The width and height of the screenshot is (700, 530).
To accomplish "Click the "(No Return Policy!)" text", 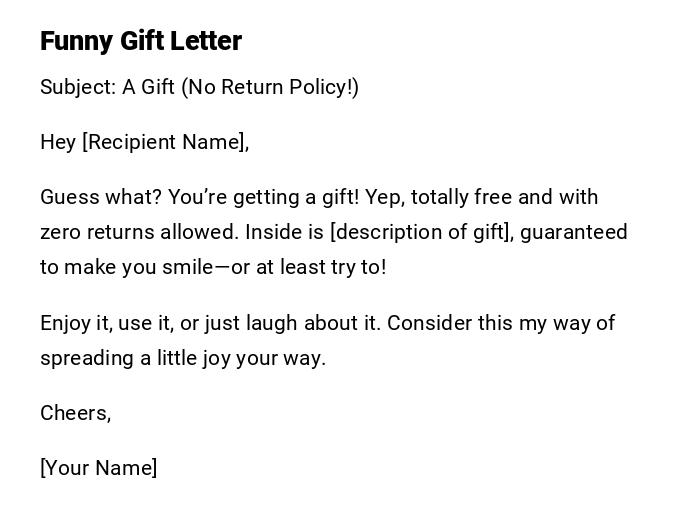I will 270,87.
